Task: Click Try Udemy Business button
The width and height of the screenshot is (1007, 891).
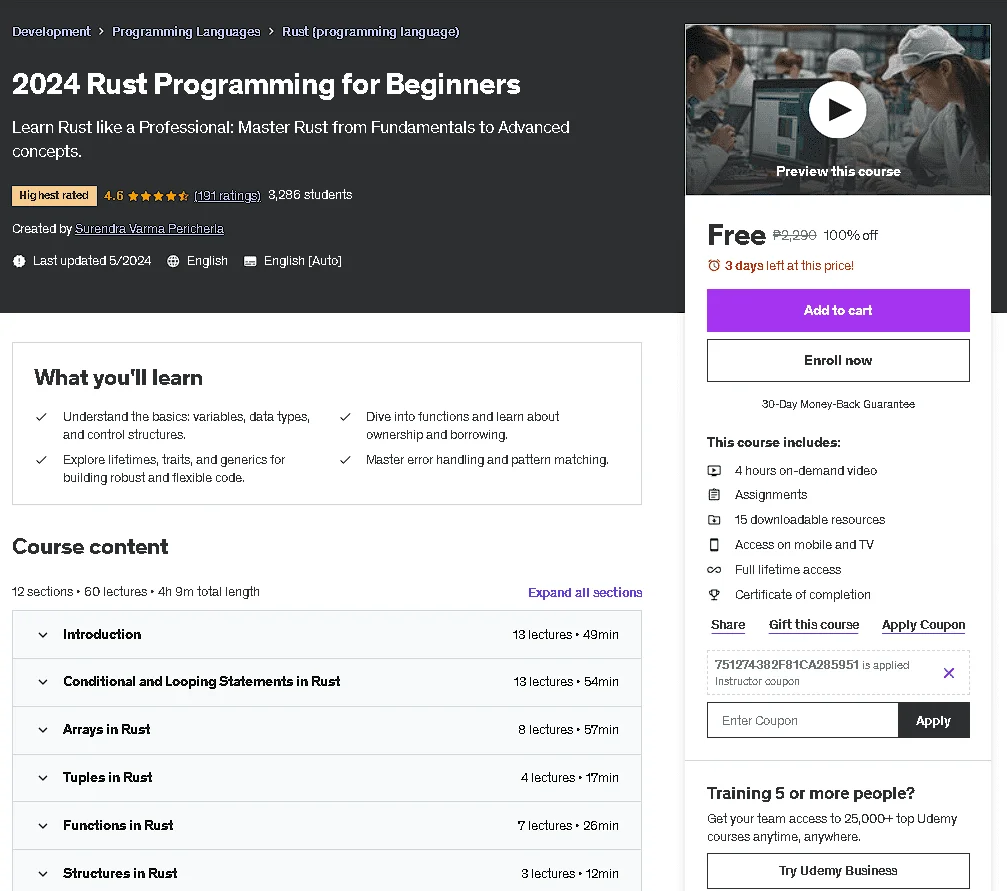Action: click(838, 870)
